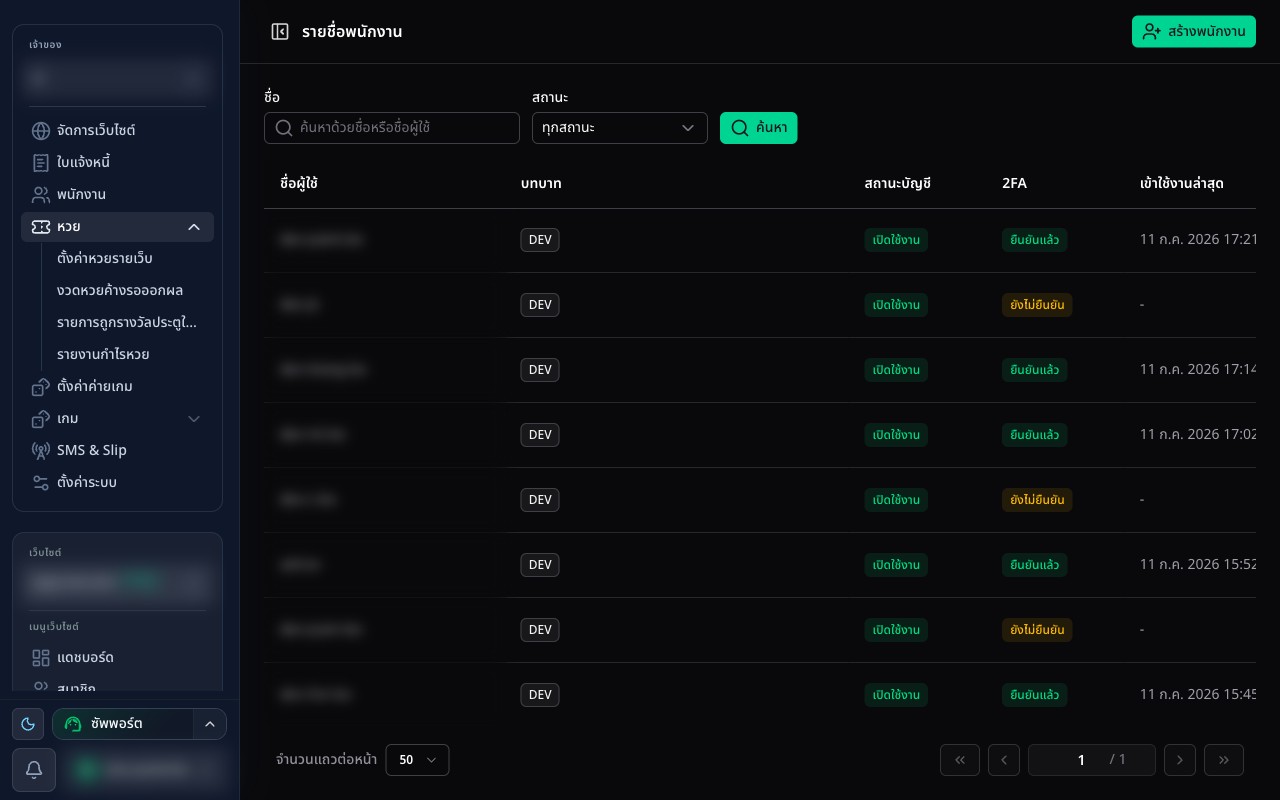Click DEV badge in the 15:45 row
The width and height of the screenshot is (1280, 800).
pyautogui.click(x=540, y=695)
